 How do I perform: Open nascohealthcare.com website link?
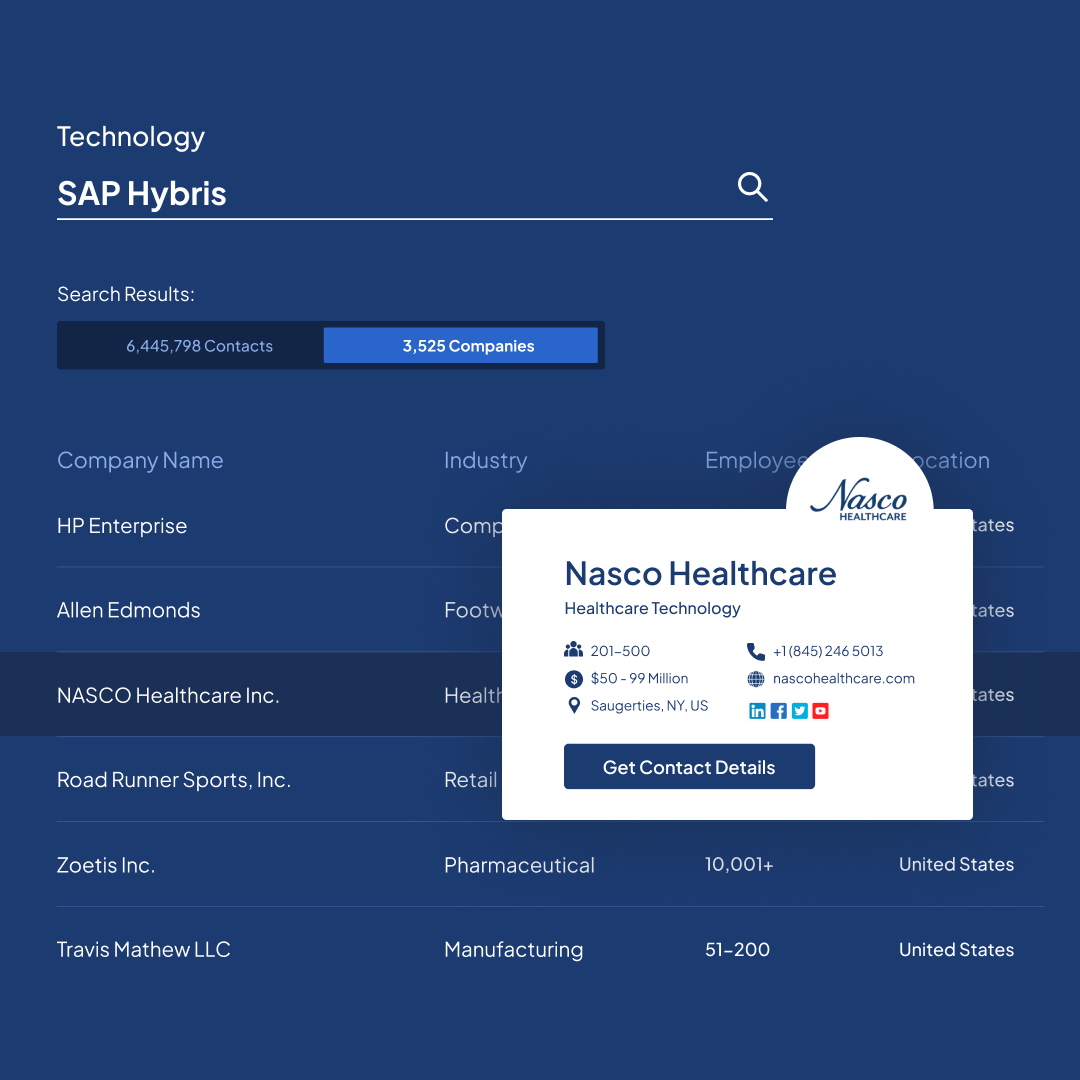[843, 678]
